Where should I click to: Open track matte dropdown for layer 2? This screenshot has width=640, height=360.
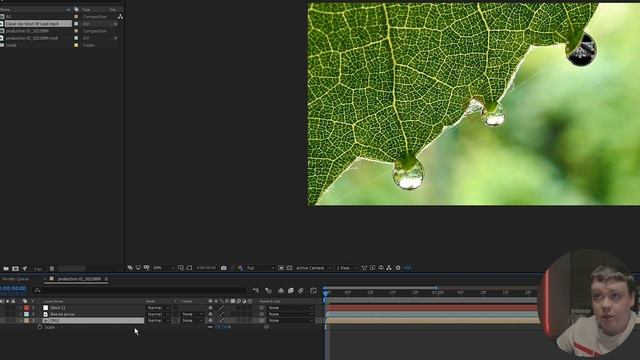click(x=192, y=314)
